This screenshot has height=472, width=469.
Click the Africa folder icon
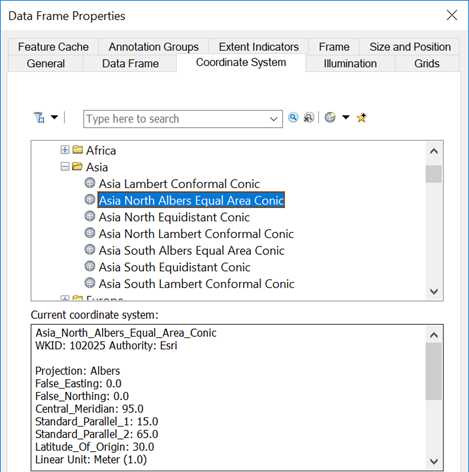pyautogui.click(x=77, y=150)
